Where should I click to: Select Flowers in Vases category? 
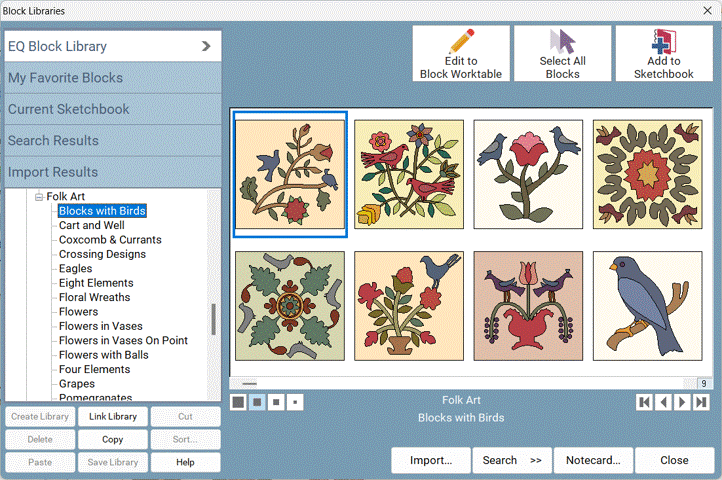[100, 326]
